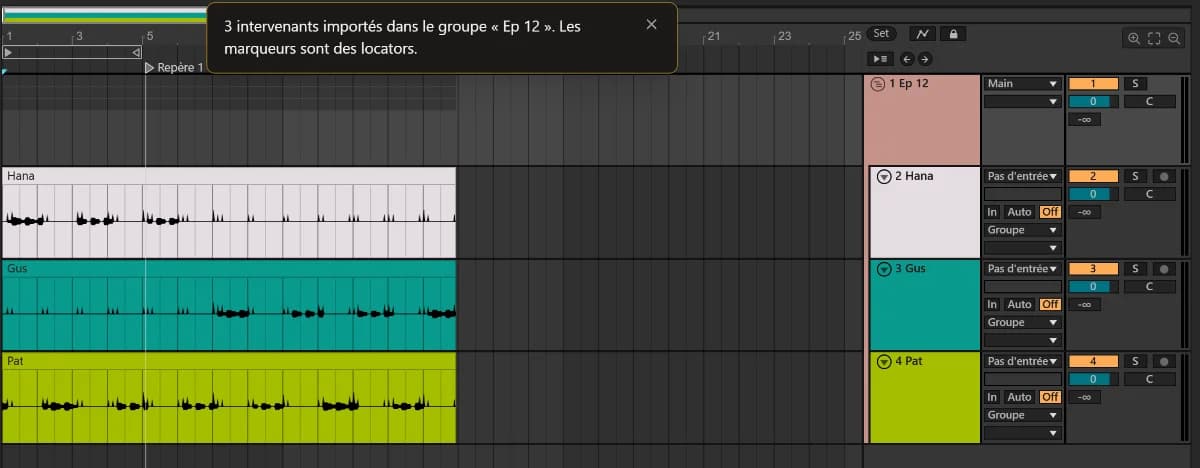Open Hana's Groupe output dropdown
The image size is (1200, 468).
1022,230
